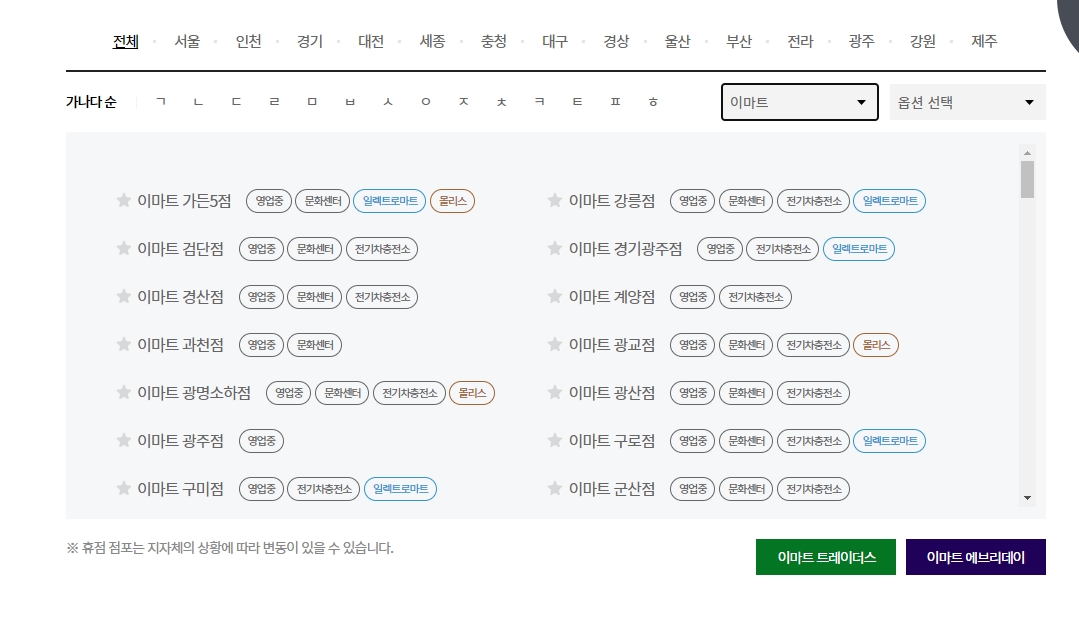Toggle favorite star for 이마트 광산점
Image resolution: width=1079 pixels, height=621 pixels.
(554, 392)
